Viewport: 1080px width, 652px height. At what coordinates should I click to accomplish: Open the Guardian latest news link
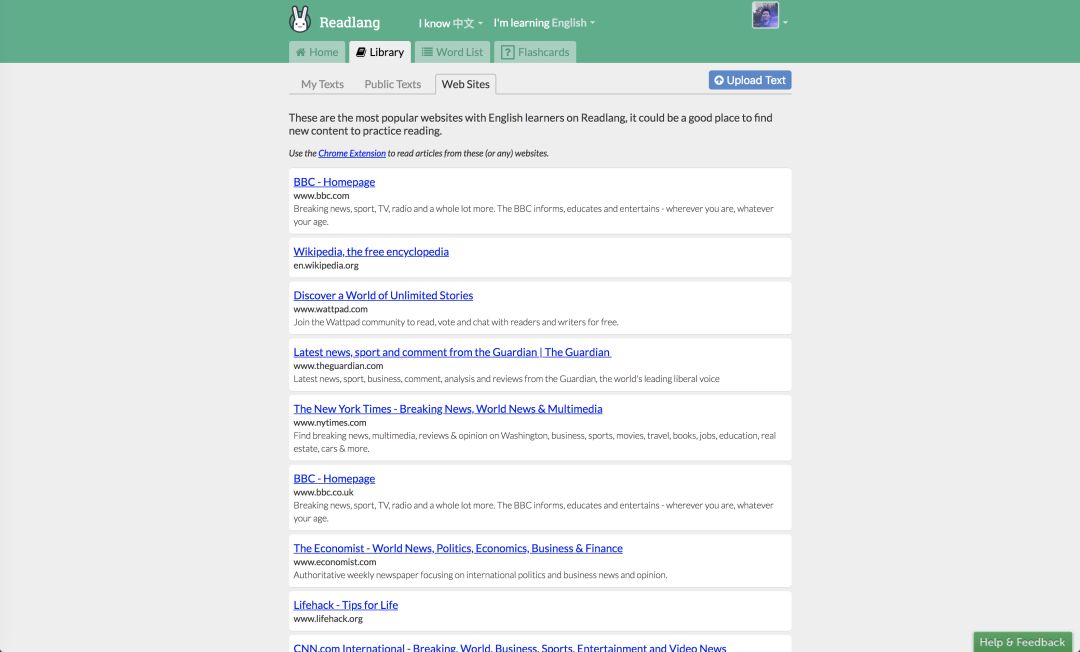(x=452, y=352)
